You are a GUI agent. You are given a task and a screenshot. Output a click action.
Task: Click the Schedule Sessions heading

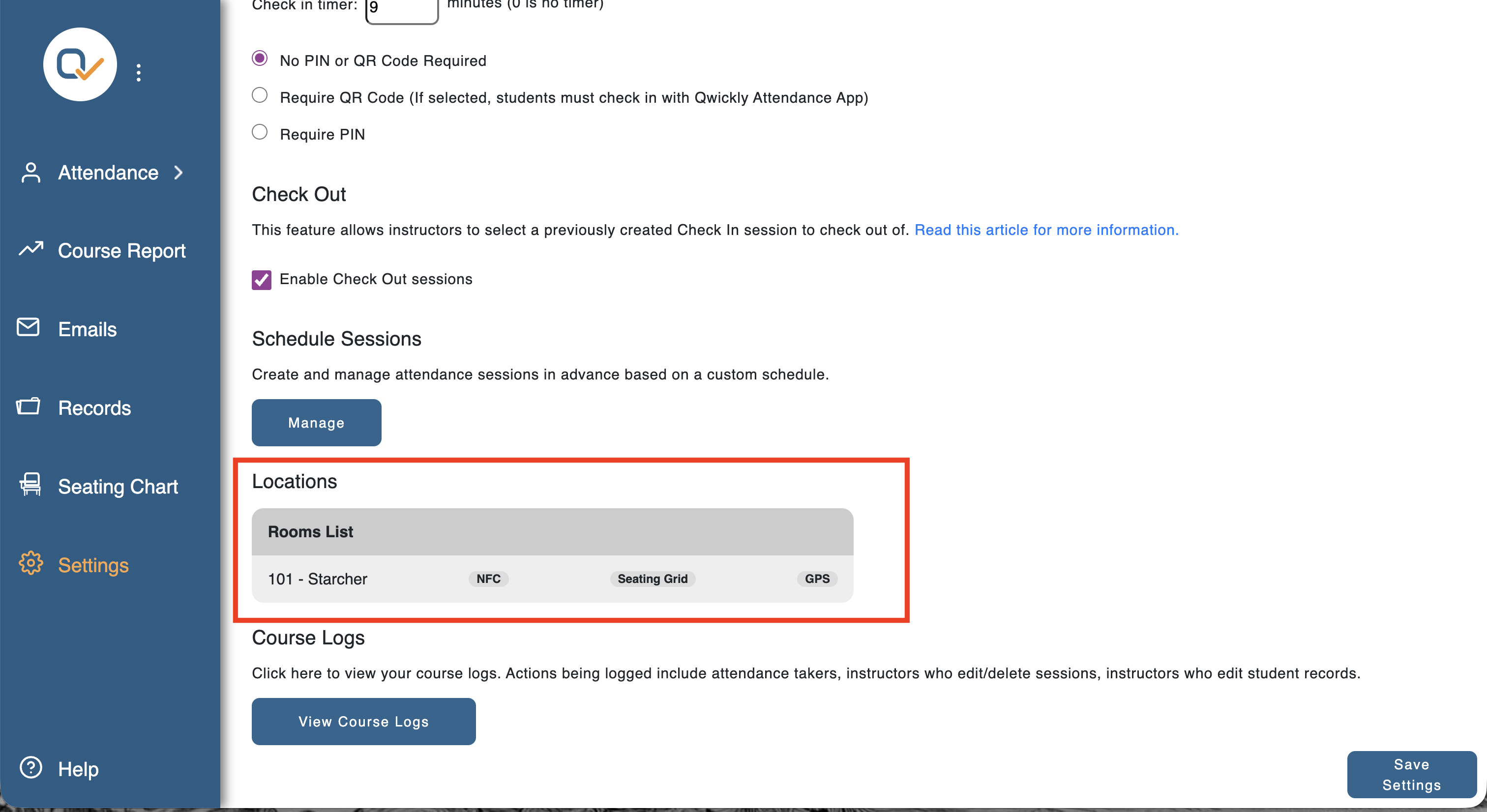[x=336, y=339]
